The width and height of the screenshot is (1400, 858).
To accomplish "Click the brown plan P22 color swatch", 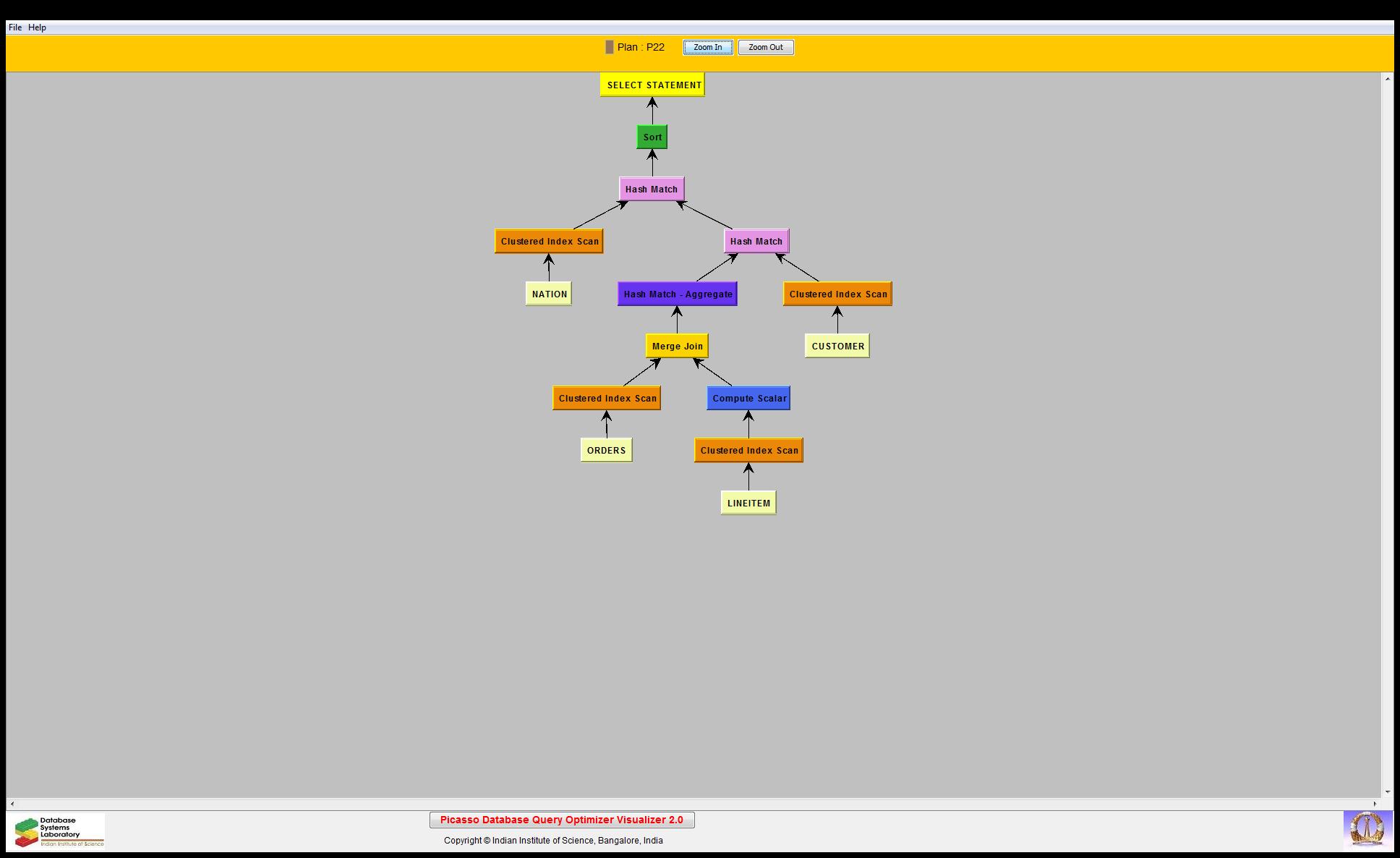I will (x=610, y=47).
